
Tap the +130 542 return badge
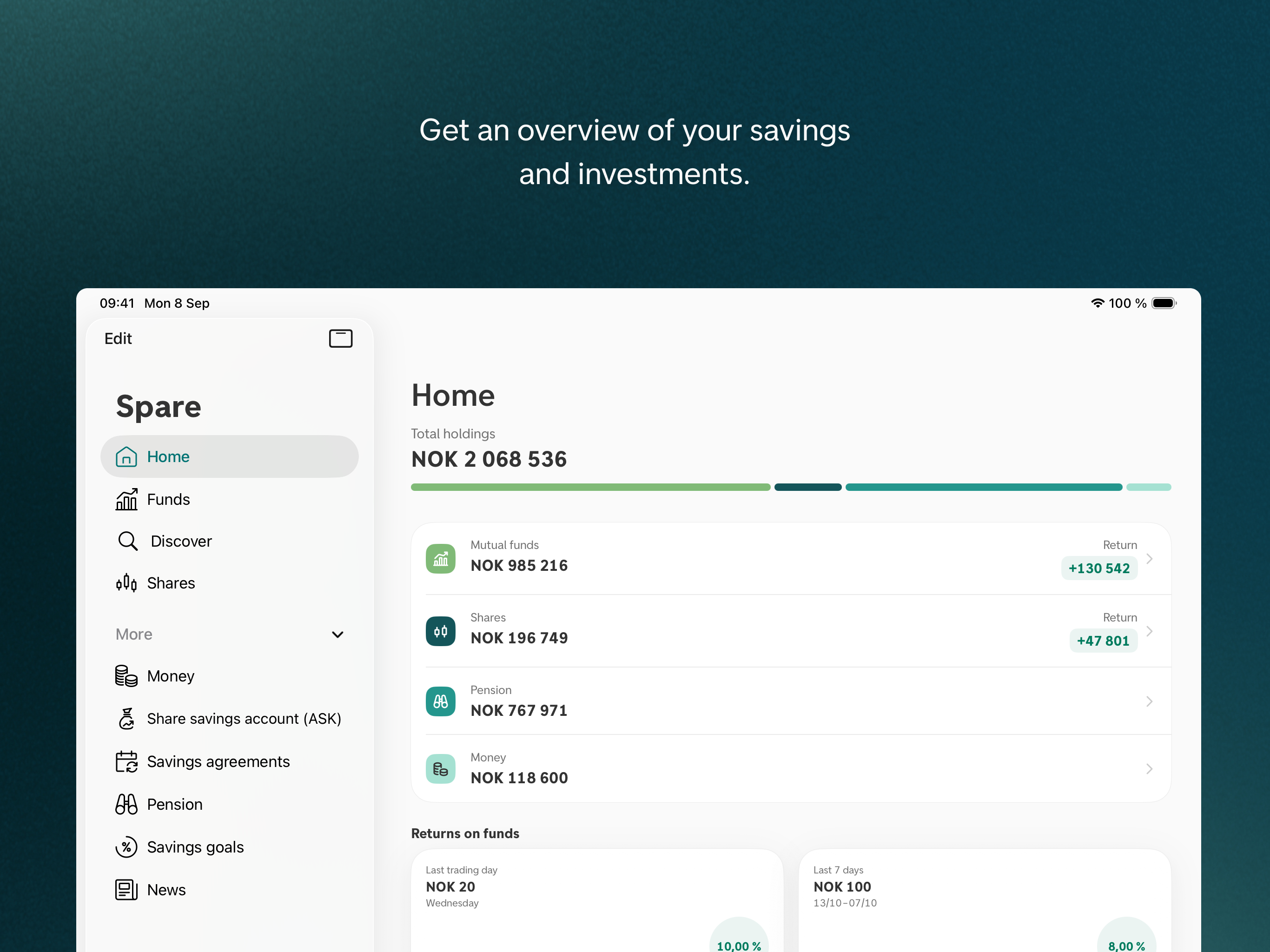tap(1099, 568)
